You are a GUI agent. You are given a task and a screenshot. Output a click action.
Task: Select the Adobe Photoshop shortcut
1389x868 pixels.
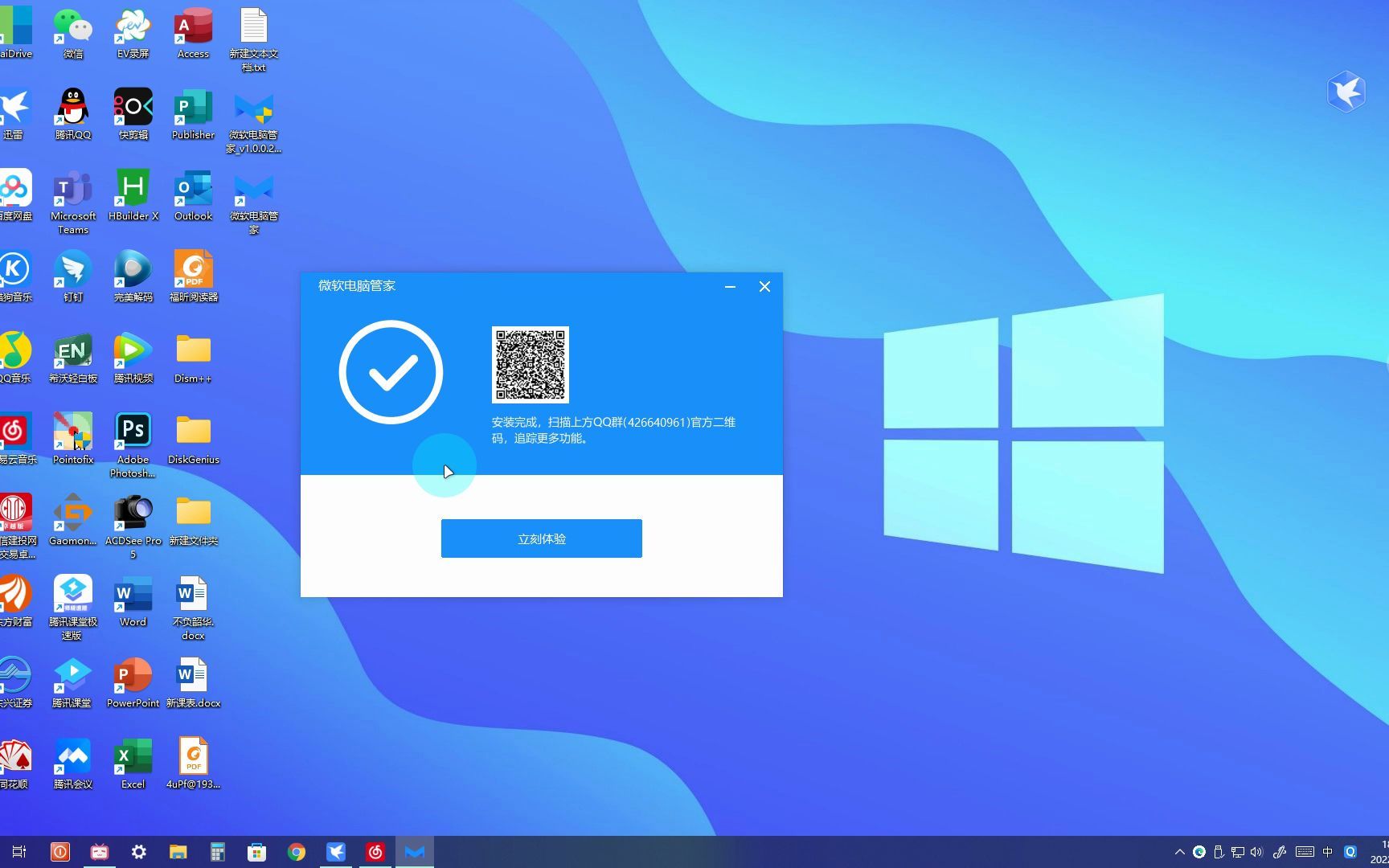click(133, 445)
